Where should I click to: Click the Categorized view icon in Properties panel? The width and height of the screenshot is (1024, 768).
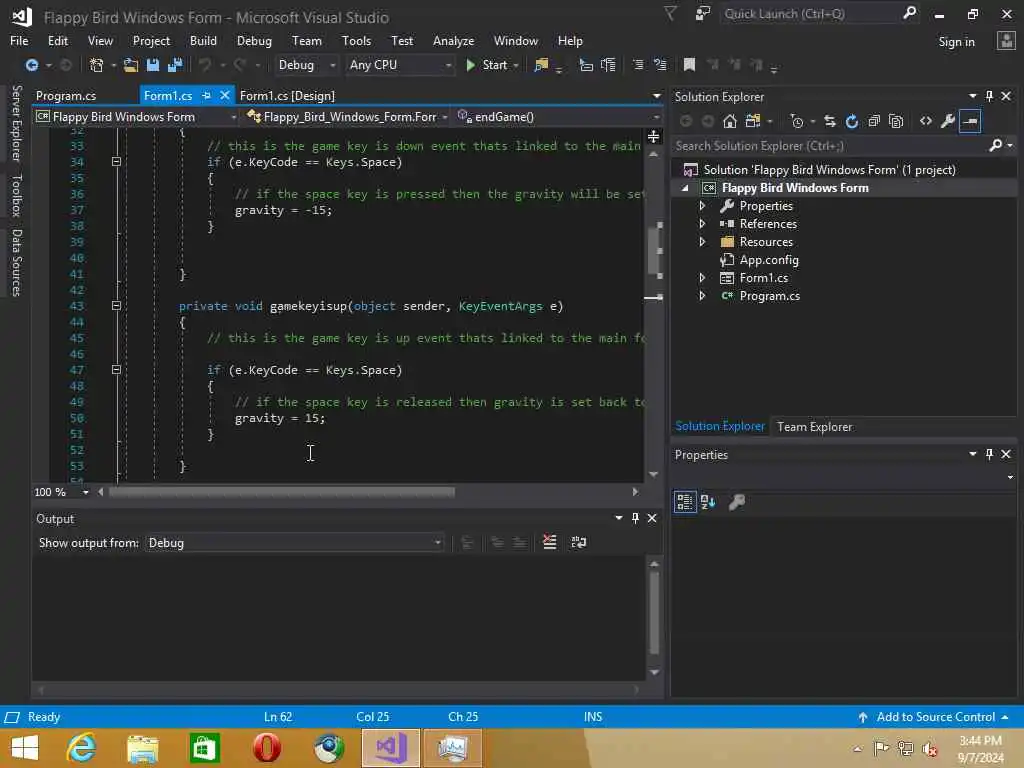coord(685,502)
